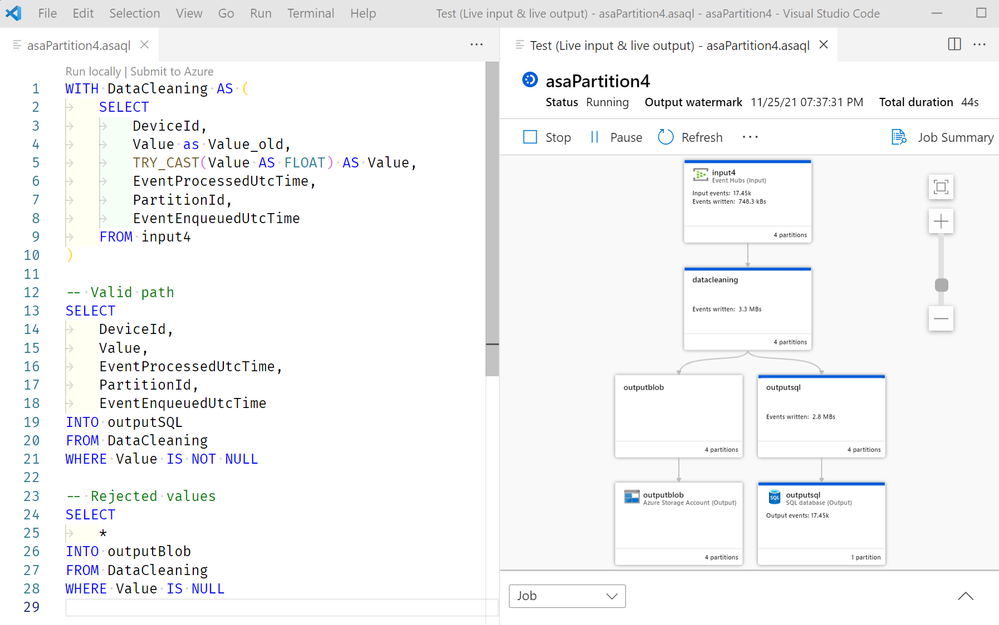This screenshot has width=999, height=625.
Task: Open the View menu
Action: click(x=189, y=13)
